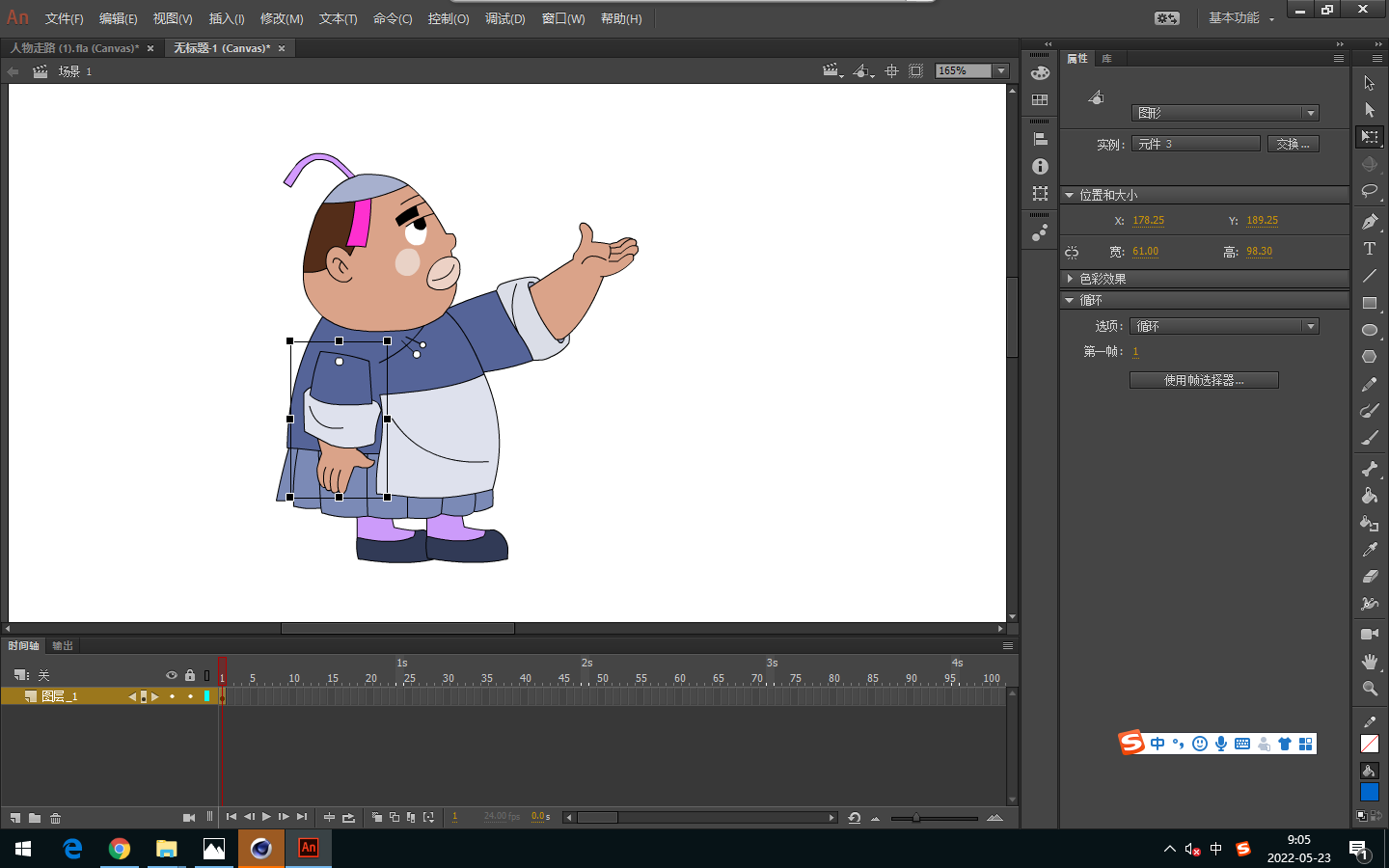Open the 修改(M) menu
The height and width of the screenshot is (868, 1389).
(282, 18)
